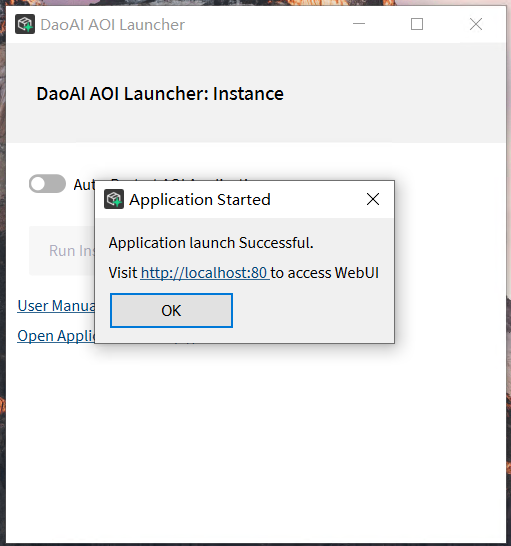Click the empty white area of launcher

(256, 442)
